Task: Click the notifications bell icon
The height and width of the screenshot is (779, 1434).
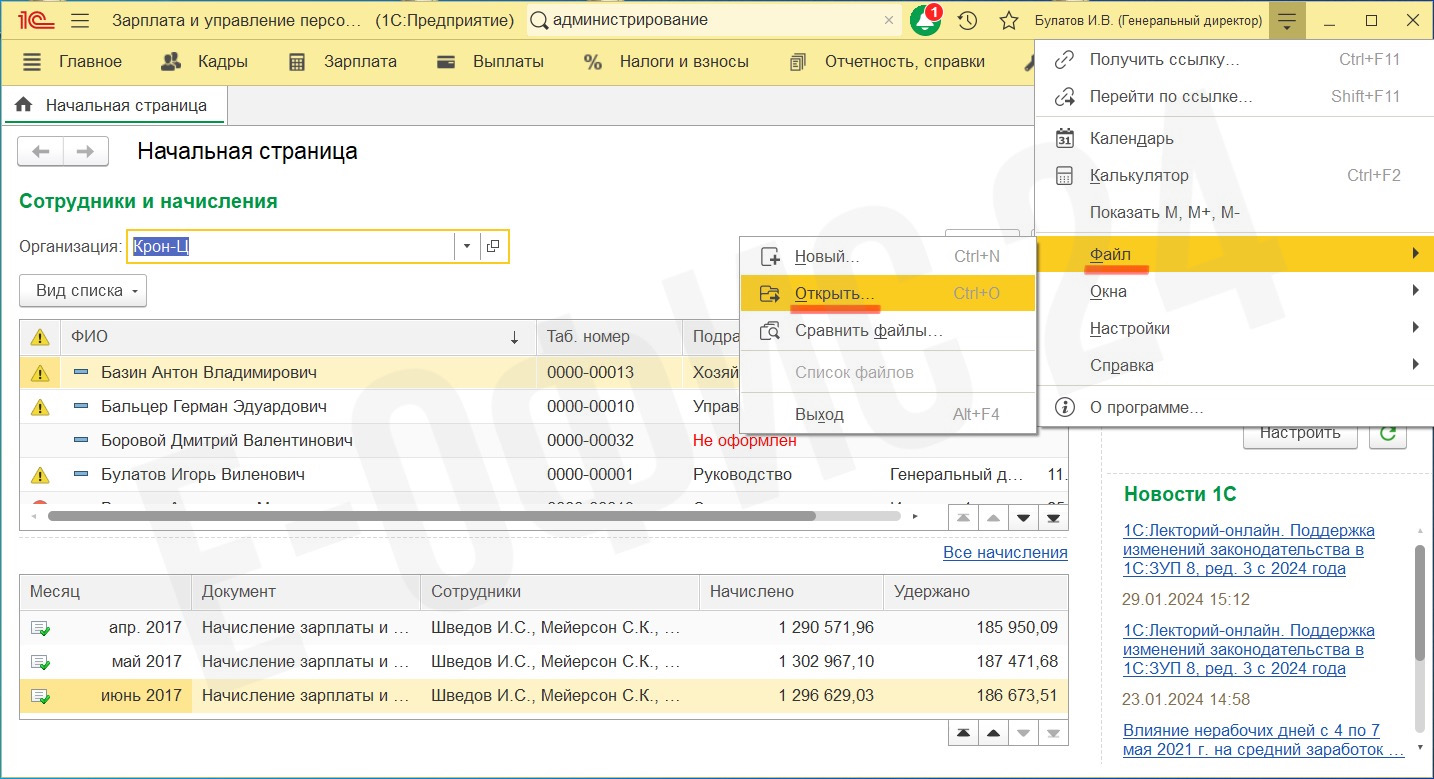Action: click(924, 20)
